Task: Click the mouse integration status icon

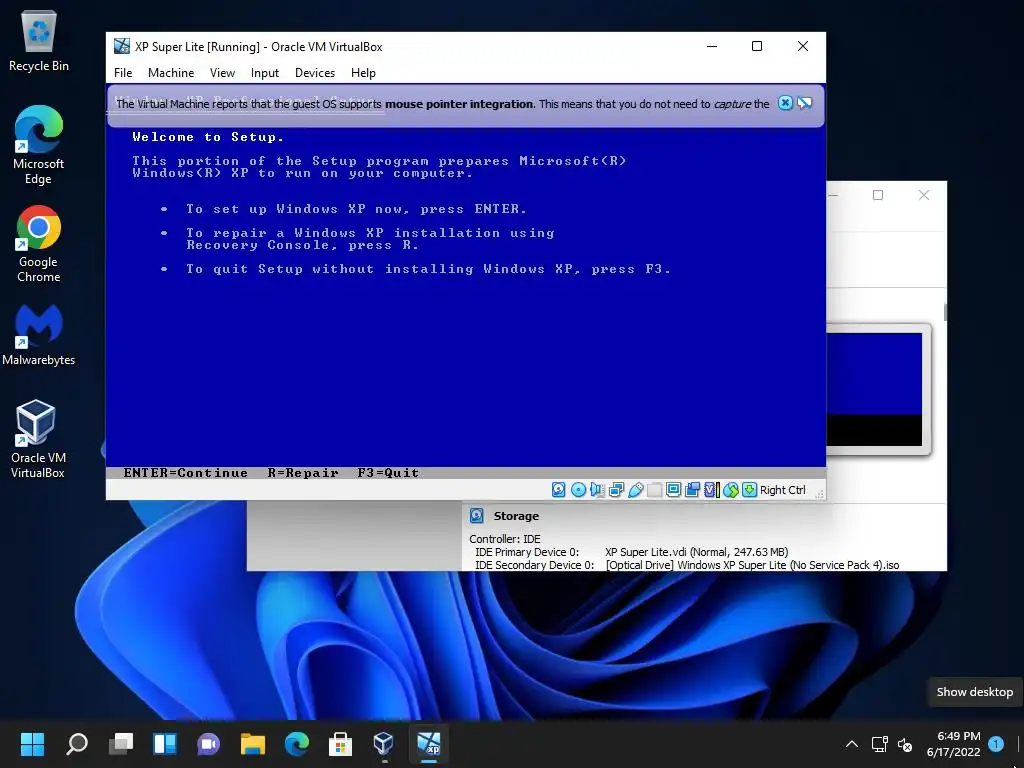Action: (731, 490)
